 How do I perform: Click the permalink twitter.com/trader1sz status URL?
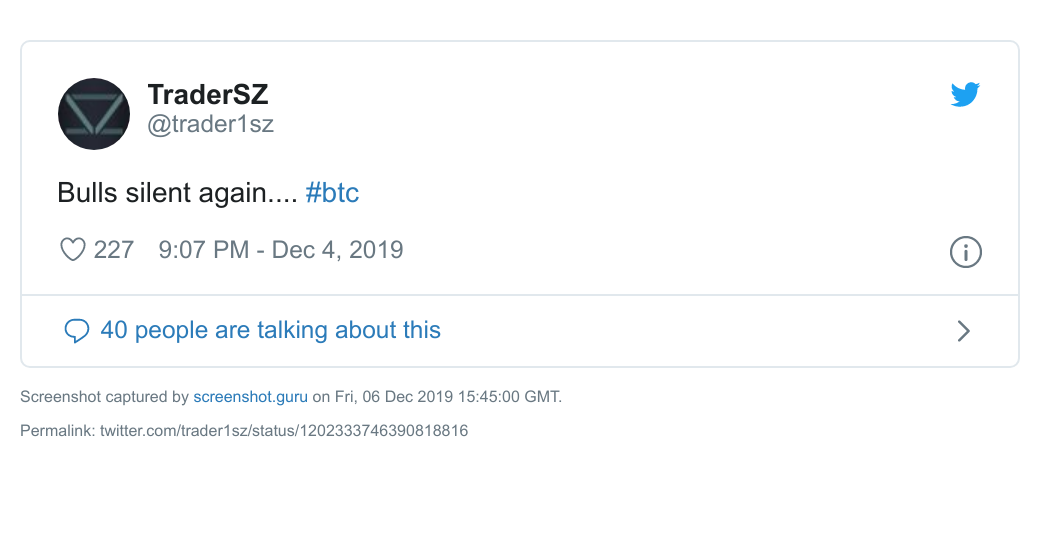pos(284,431)
